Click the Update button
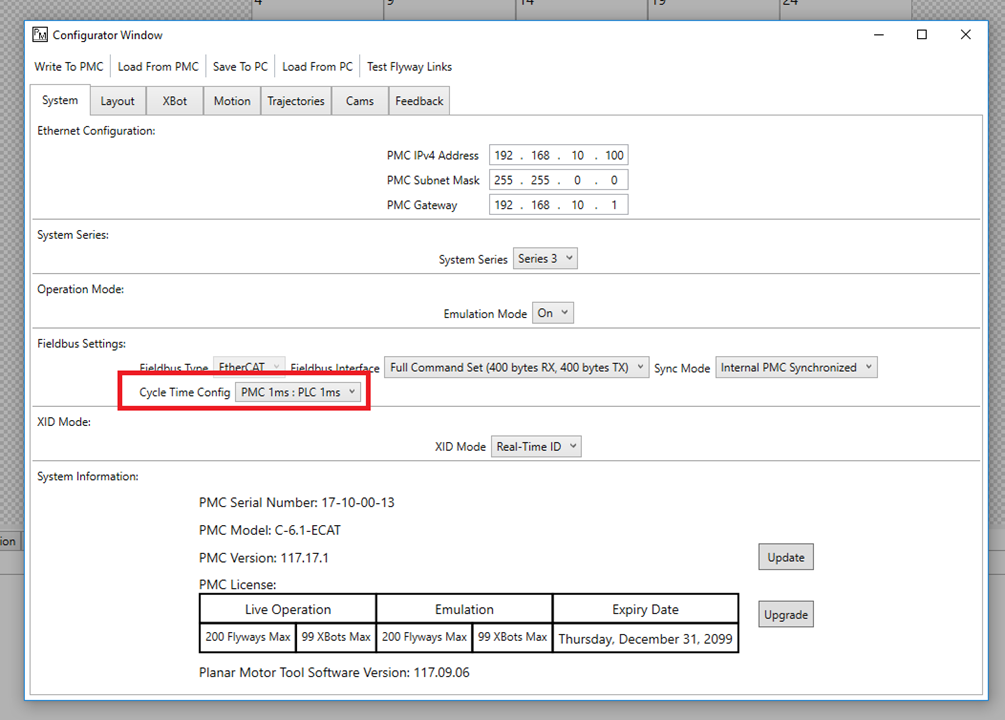Image resolution: width=1005 pixels, height=720 pixels. (785, 557)
